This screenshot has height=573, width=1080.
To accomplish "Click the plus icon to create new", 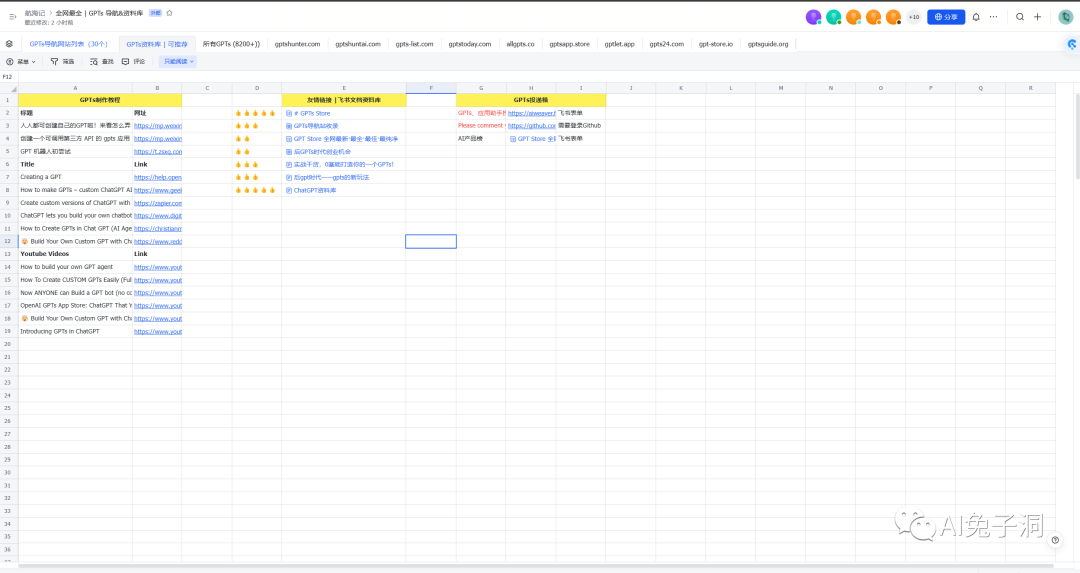I will point(1037,17).
